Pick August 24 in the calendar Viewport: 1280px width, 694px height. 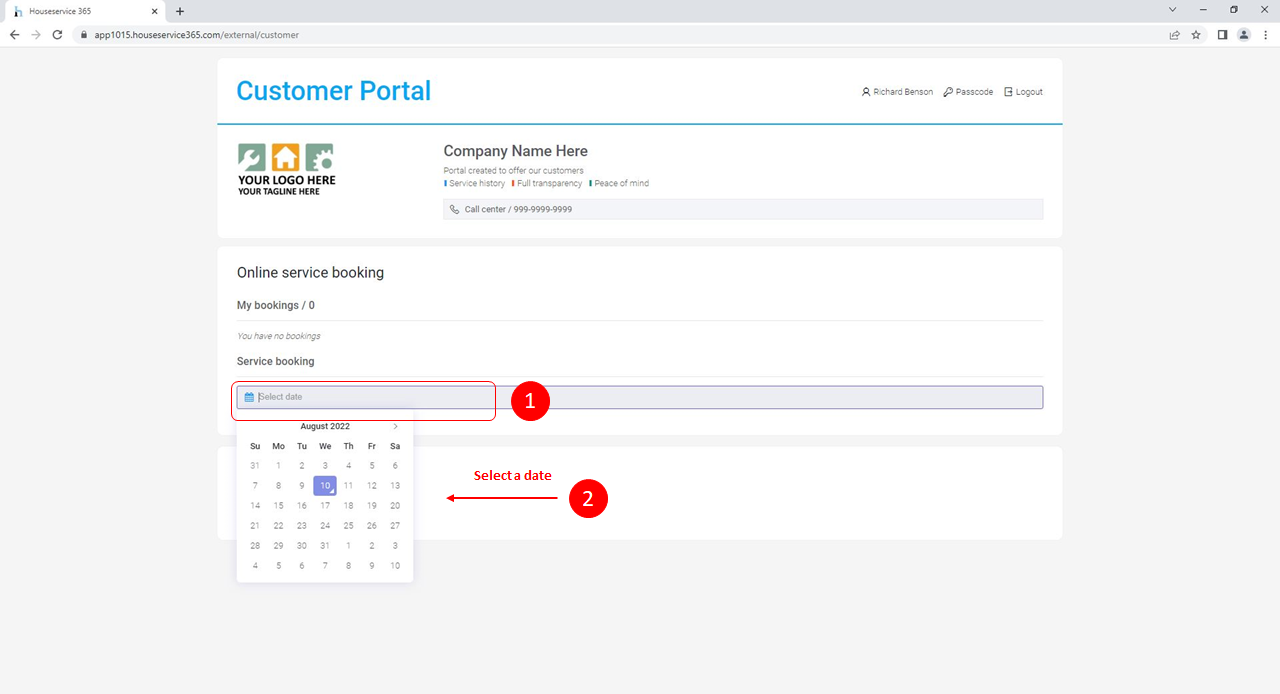(x=325, y=525)
